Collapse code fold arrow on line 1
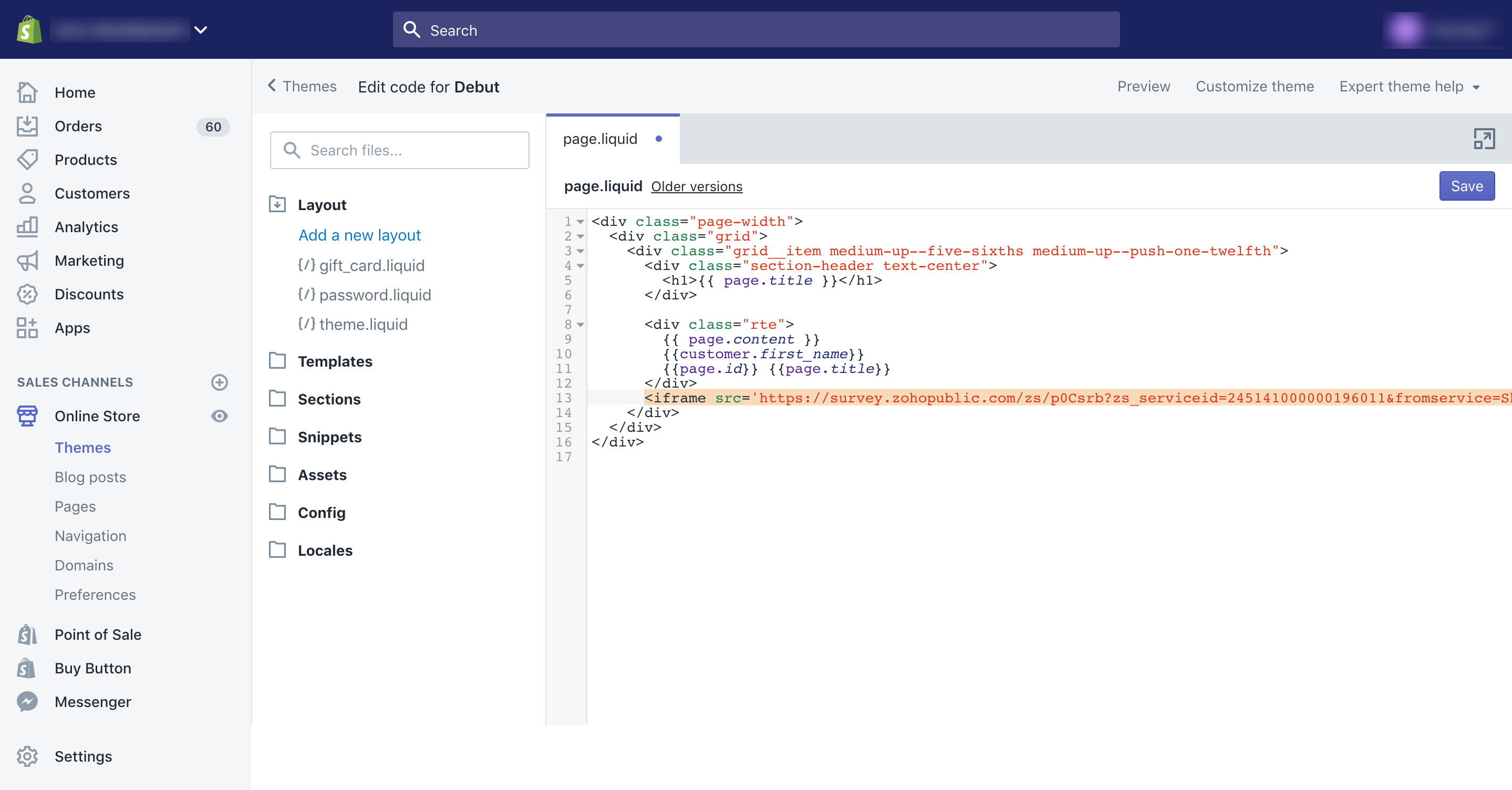The image size is (1512, 790). [x=580, y=222]
